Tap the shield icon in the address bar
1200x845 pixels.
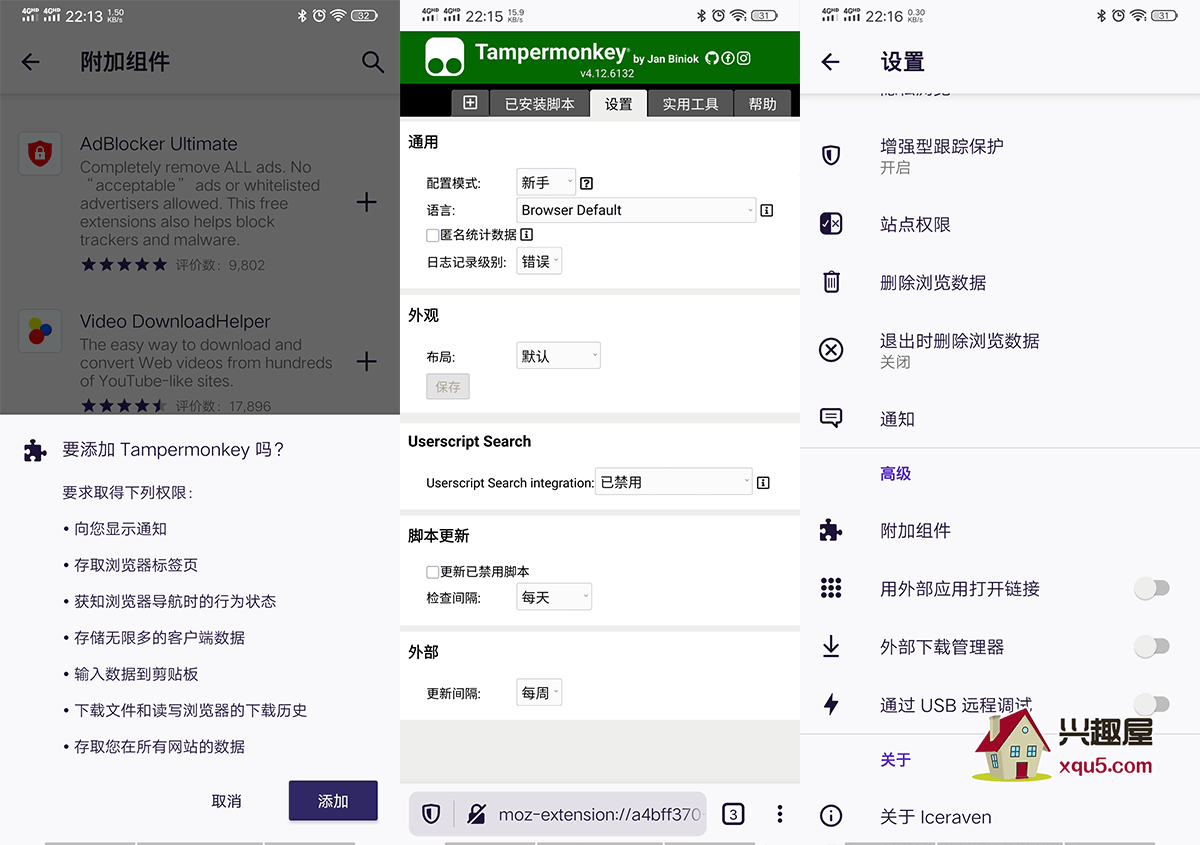coord(431,814)
